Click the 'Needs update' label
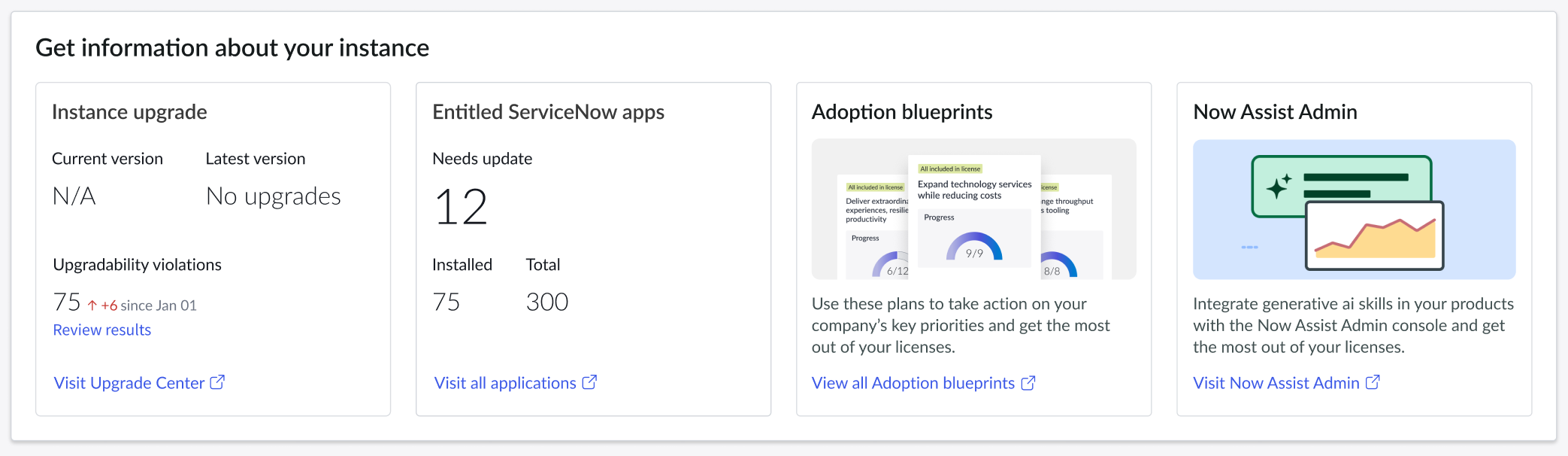Viewport: 1568px width, 456px height. [482, 159]
